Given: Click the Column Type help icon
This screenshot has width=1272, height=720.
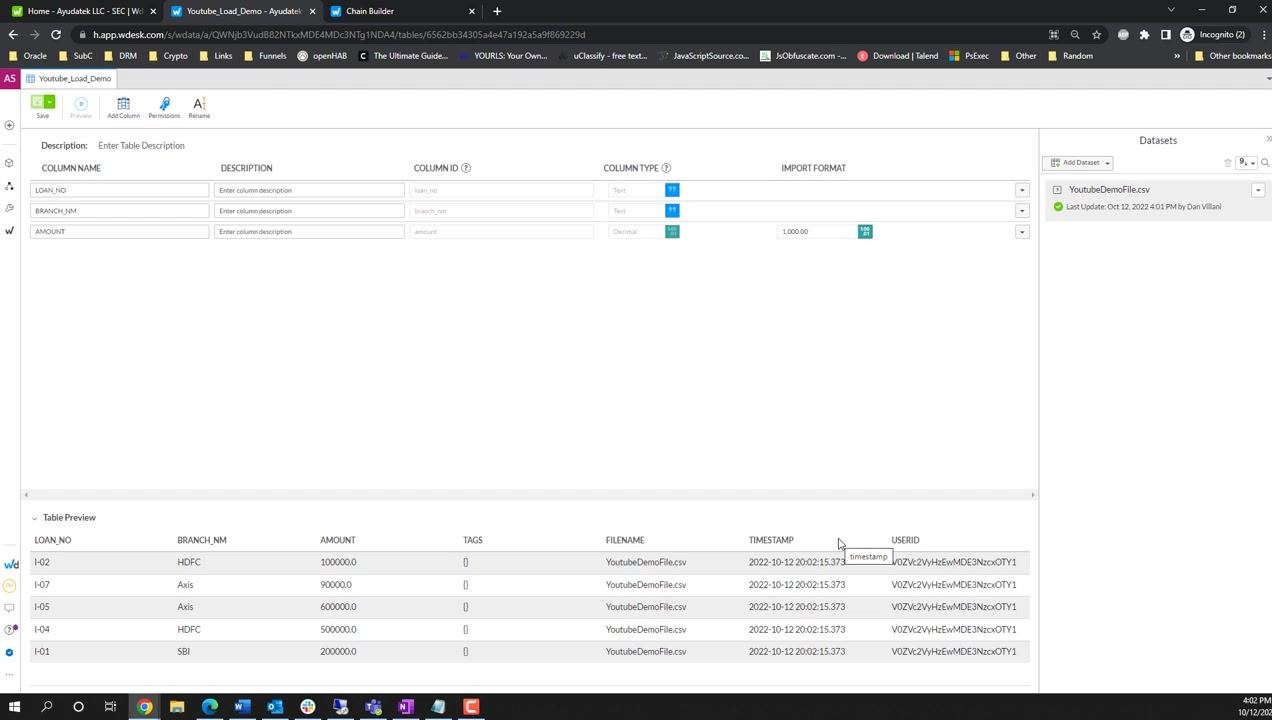Looking at the screenshot, I should 666,168.
